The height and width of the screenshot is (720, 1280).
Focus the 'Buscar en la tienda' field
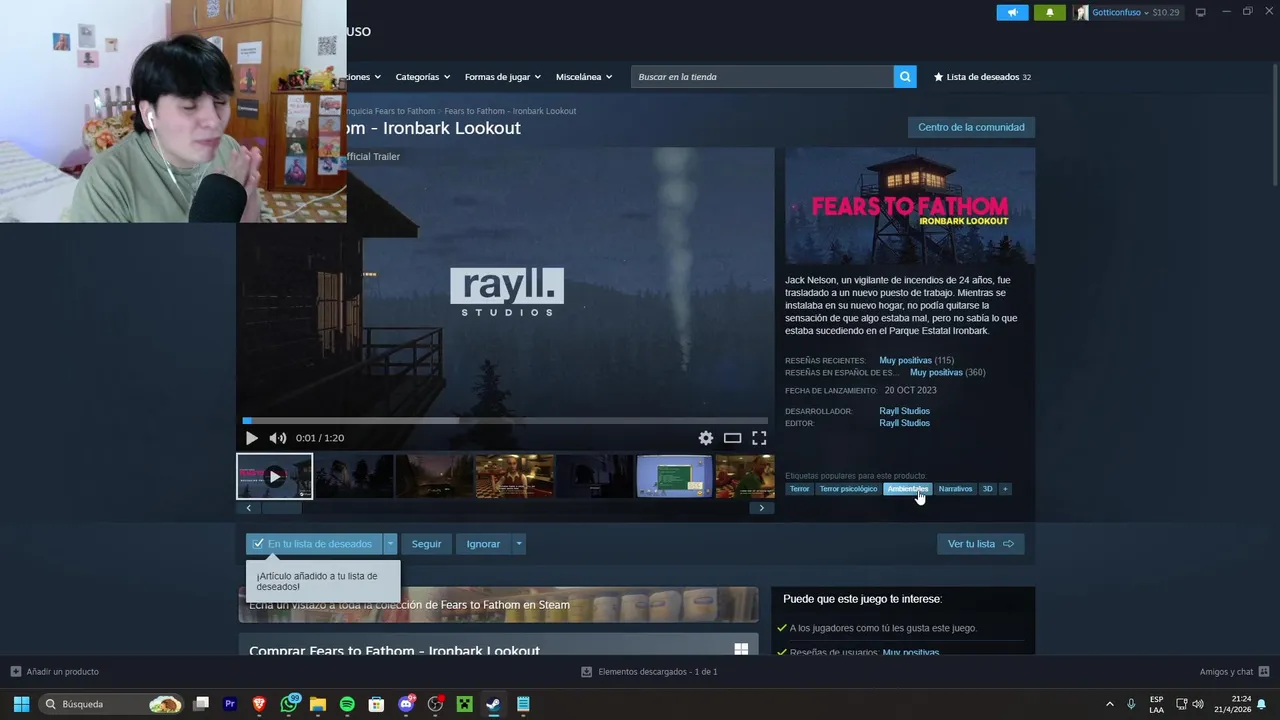[762, 77]
